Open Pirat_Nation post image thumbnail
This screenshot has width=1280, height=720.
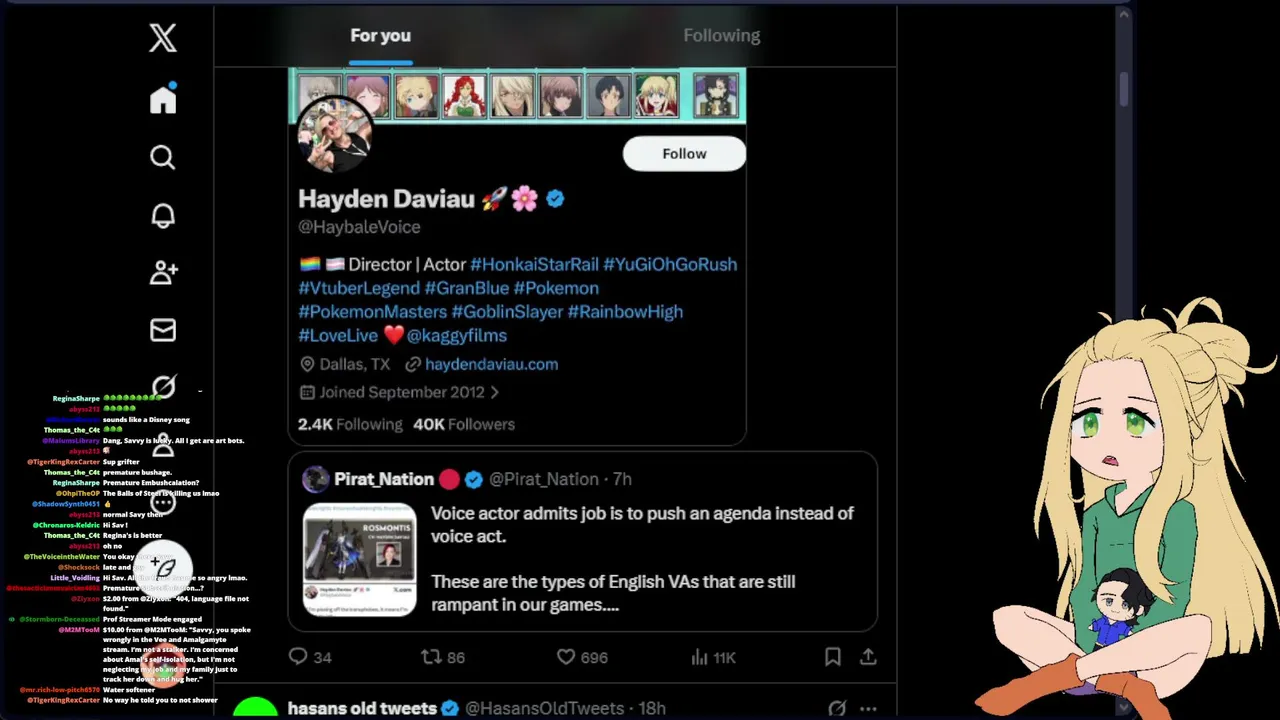(359, 560)
